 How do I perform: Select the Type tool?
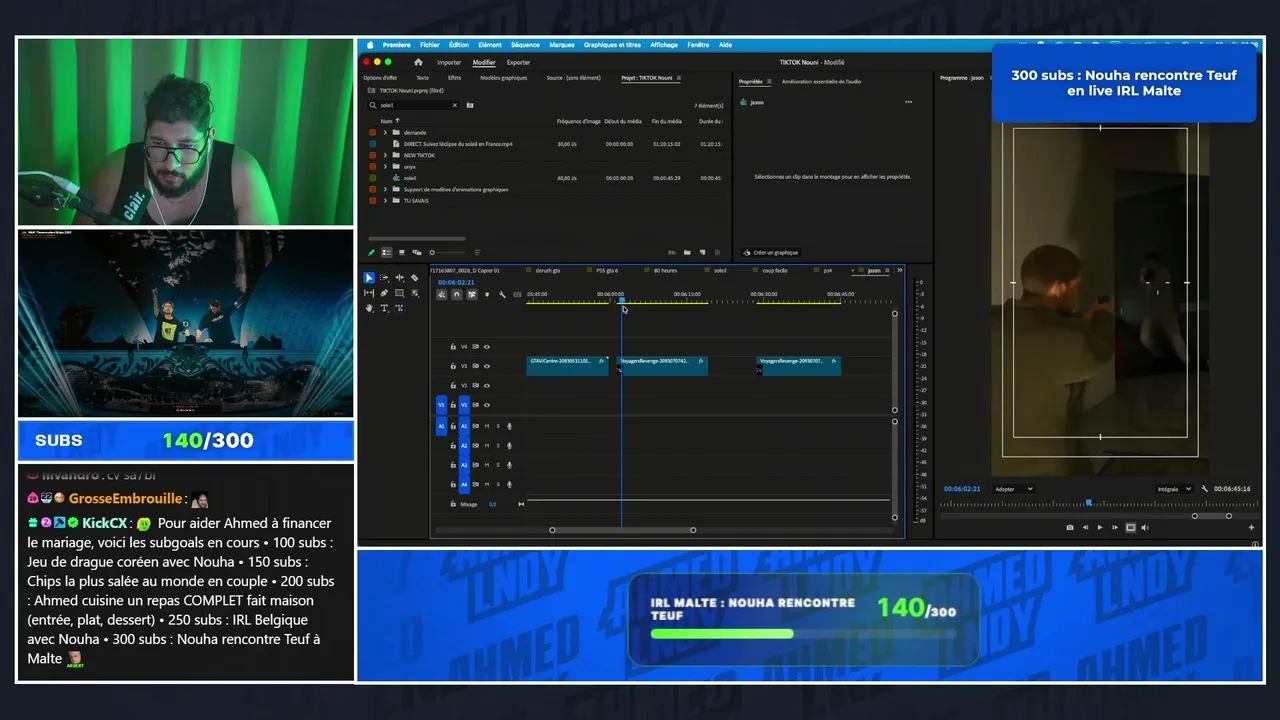tap(384, 308)
